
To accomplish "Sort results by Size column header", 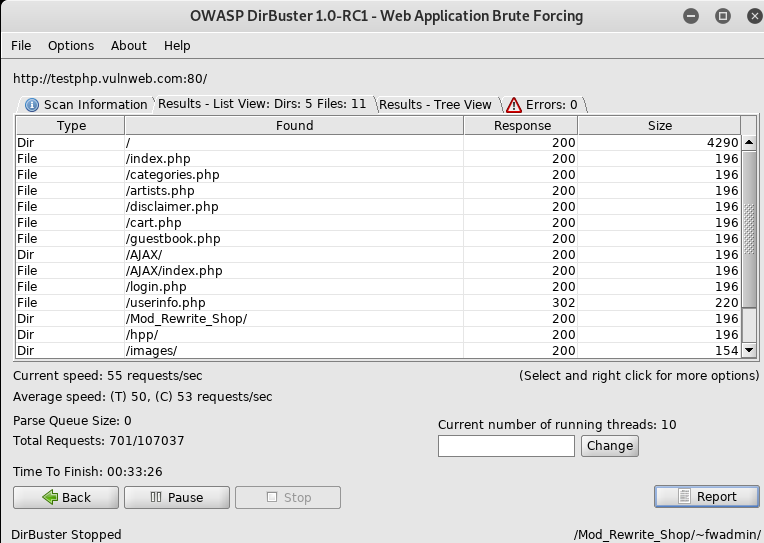I will click(660, 125).
